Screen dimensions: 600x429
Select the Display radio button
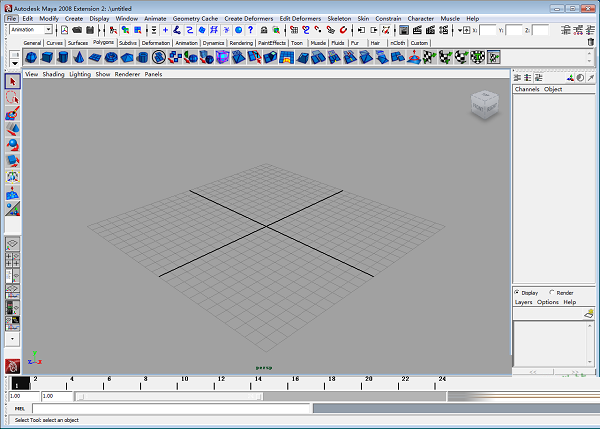coord(516,292)
